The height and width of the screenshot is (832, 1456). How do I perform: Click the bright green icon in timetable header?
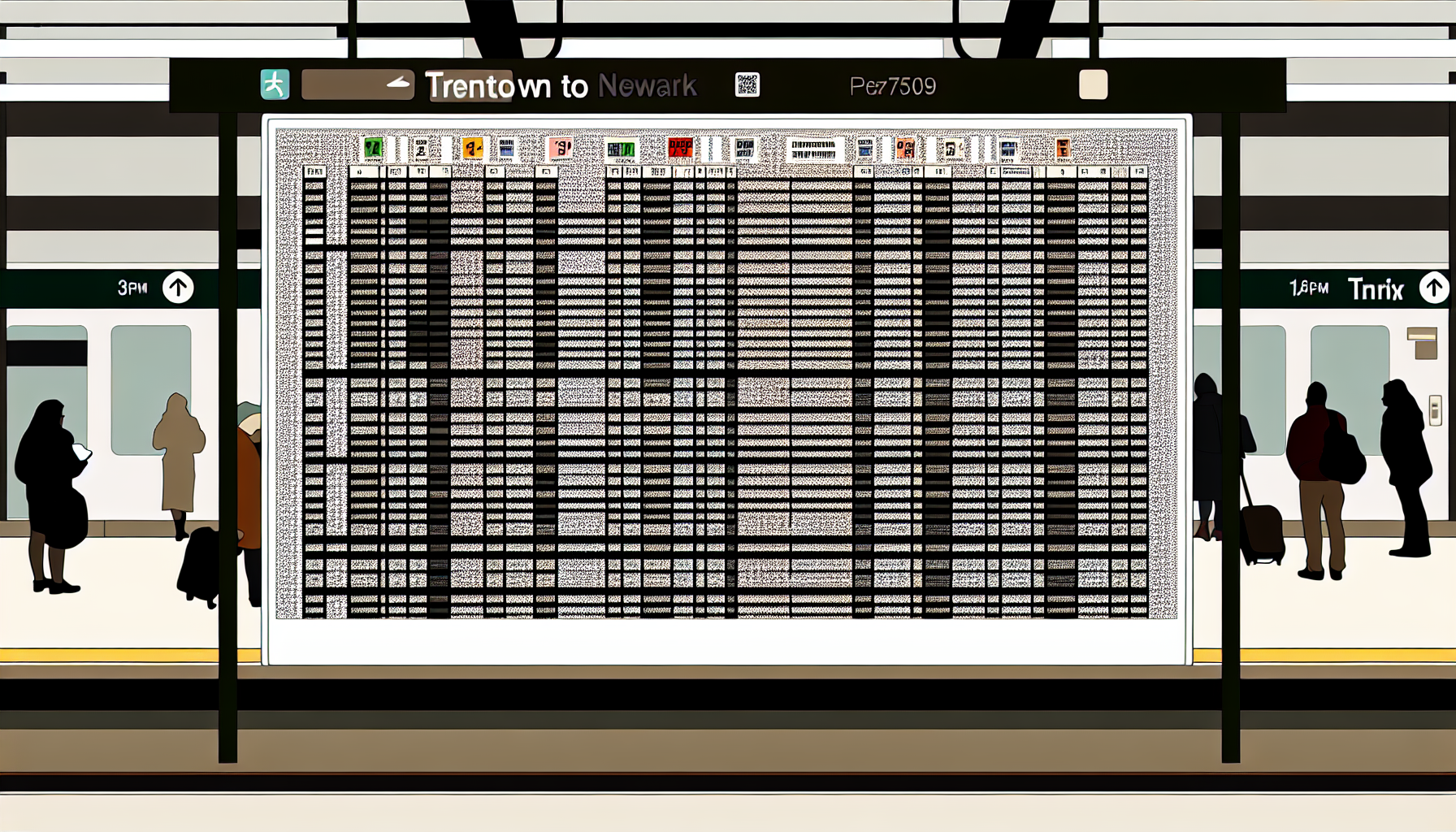point(373,148)
